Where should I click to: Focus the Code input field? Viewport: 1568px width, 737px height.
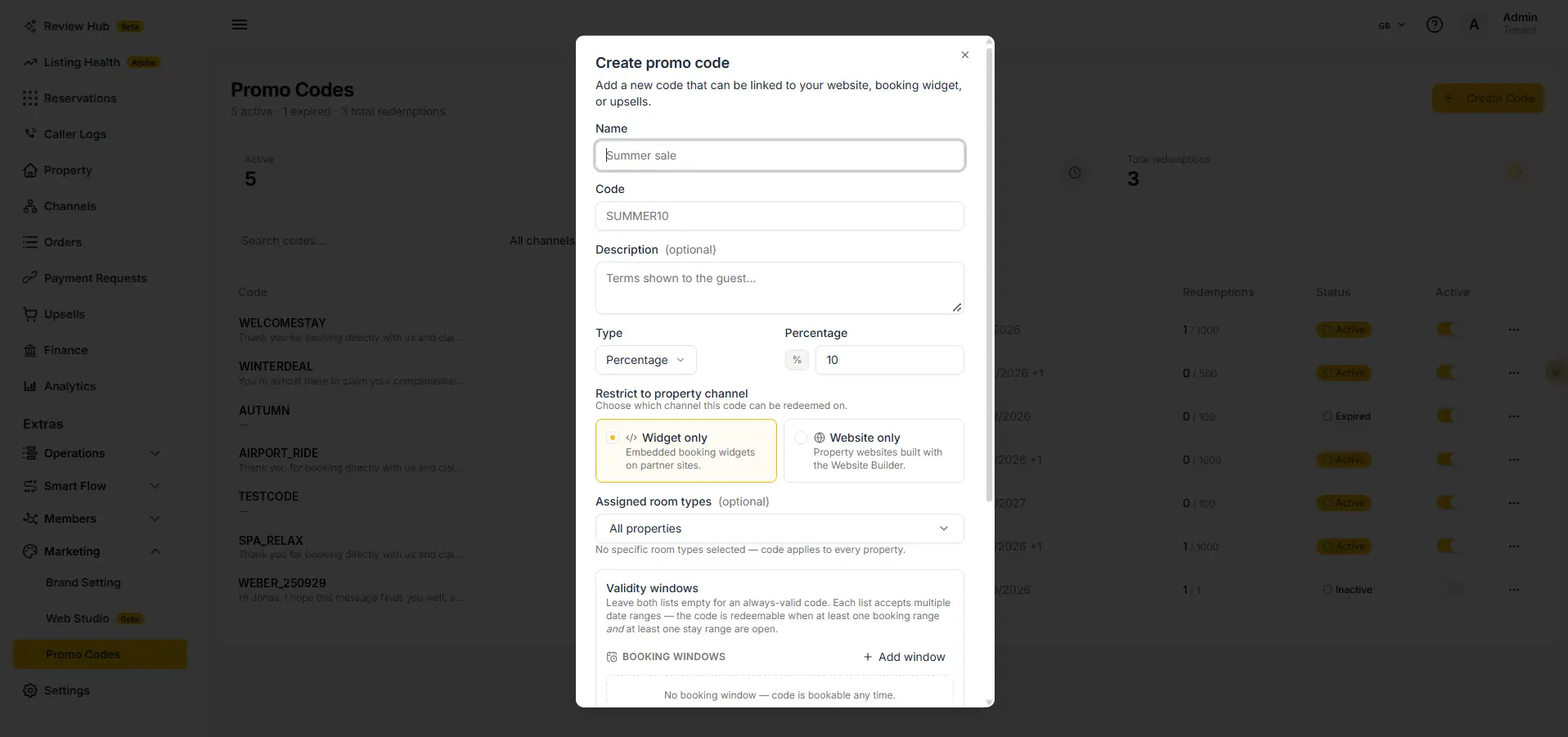780,216
